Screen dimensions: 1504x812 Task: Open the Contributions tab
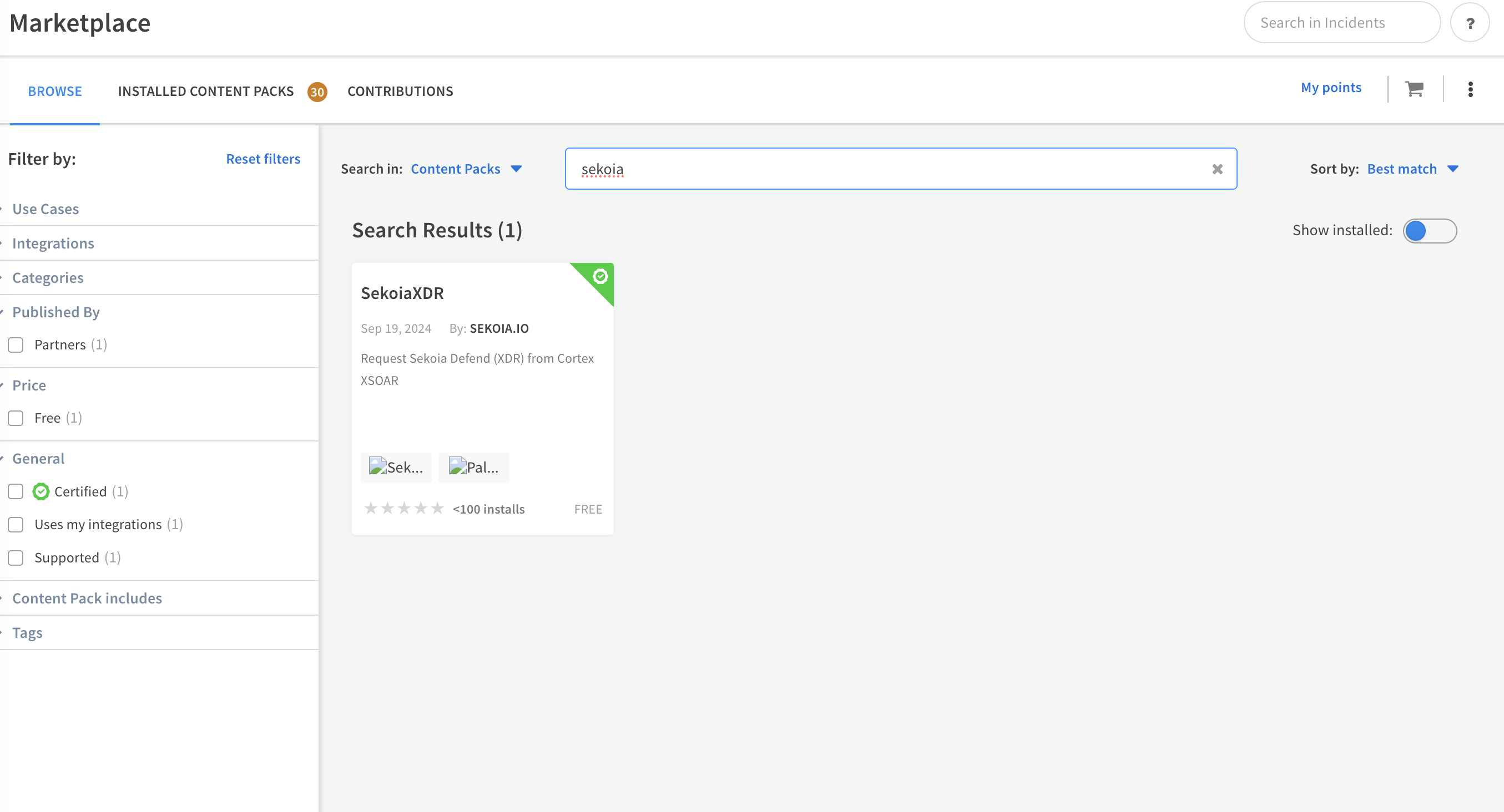point(401,91)
